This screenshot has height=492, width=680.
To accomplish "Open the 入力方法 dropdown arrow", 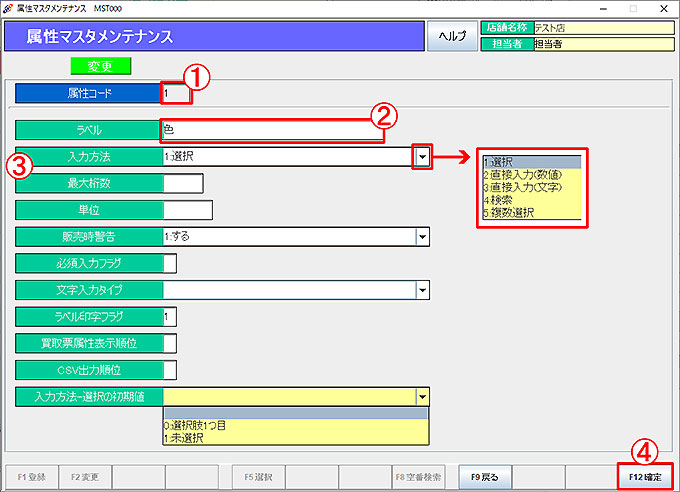I will tap(422, 157).
